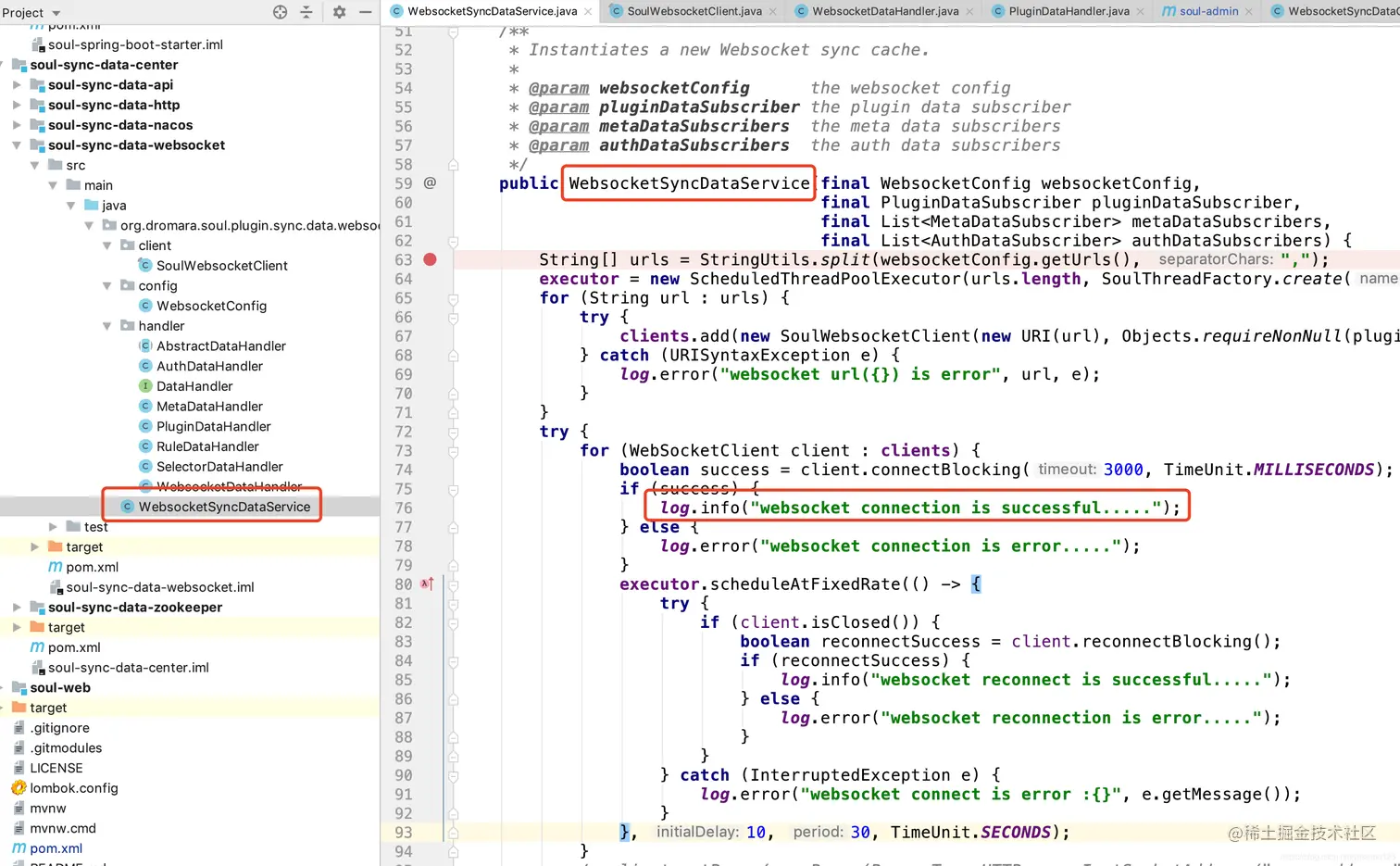The height and width of the screenshot is (866, 1400).
Task: Expand the soul-sync-data-http module
Action: 17,106
